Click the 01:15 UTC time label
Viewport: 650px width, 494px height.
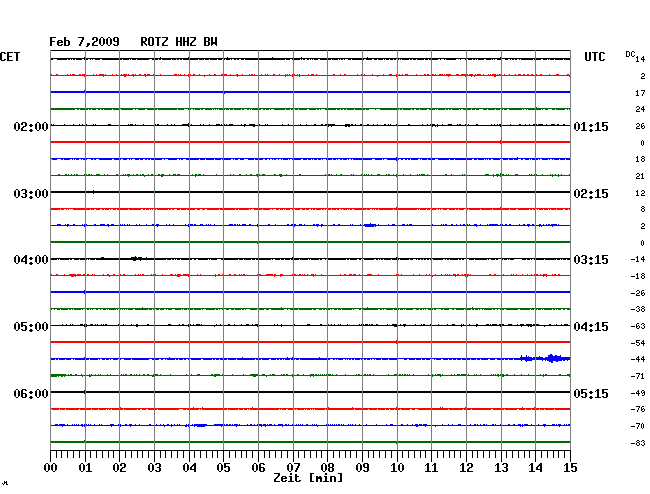[x=591, y=126]
